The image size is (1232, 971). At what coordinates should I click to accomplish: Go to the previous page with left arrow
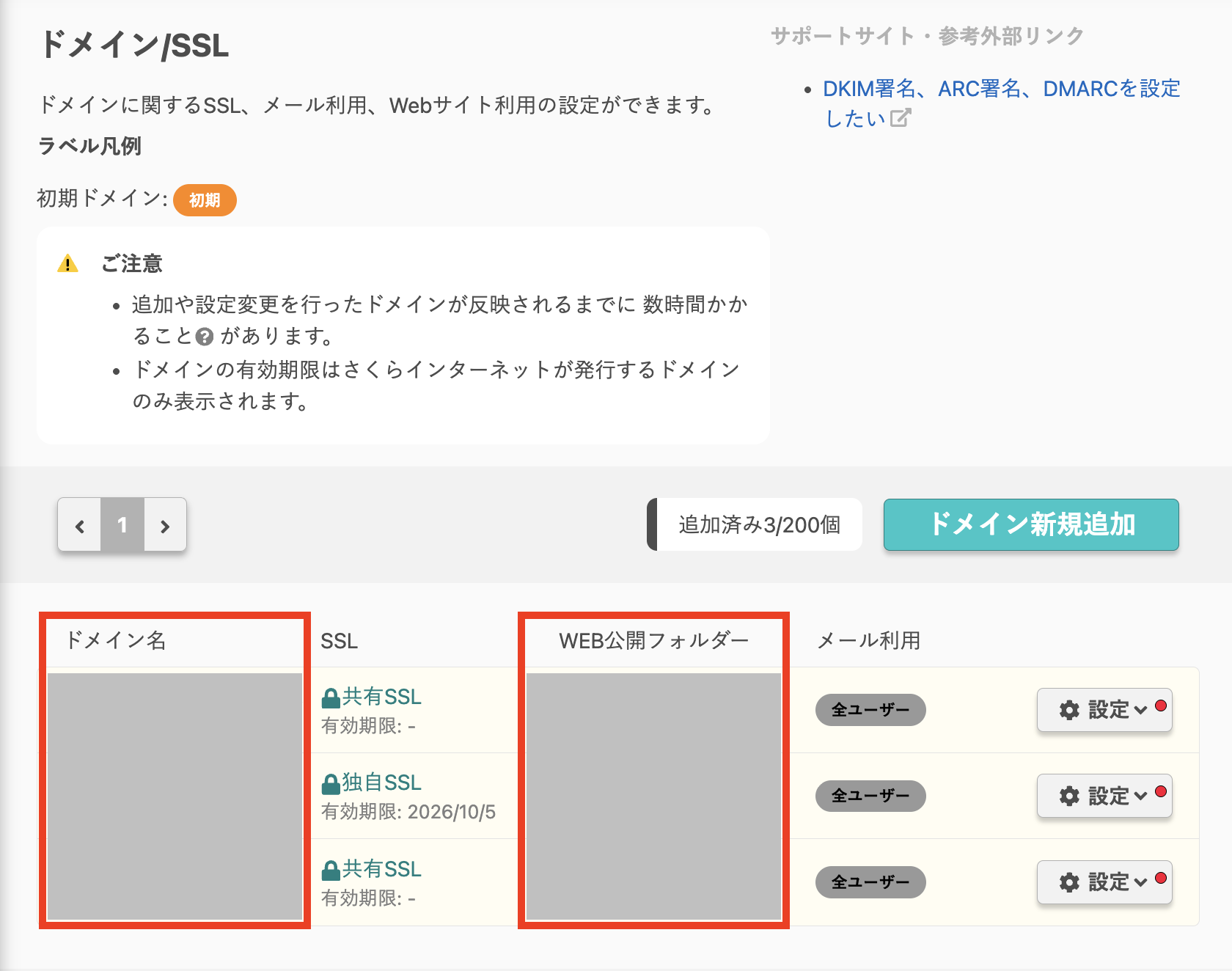(79, 525)
